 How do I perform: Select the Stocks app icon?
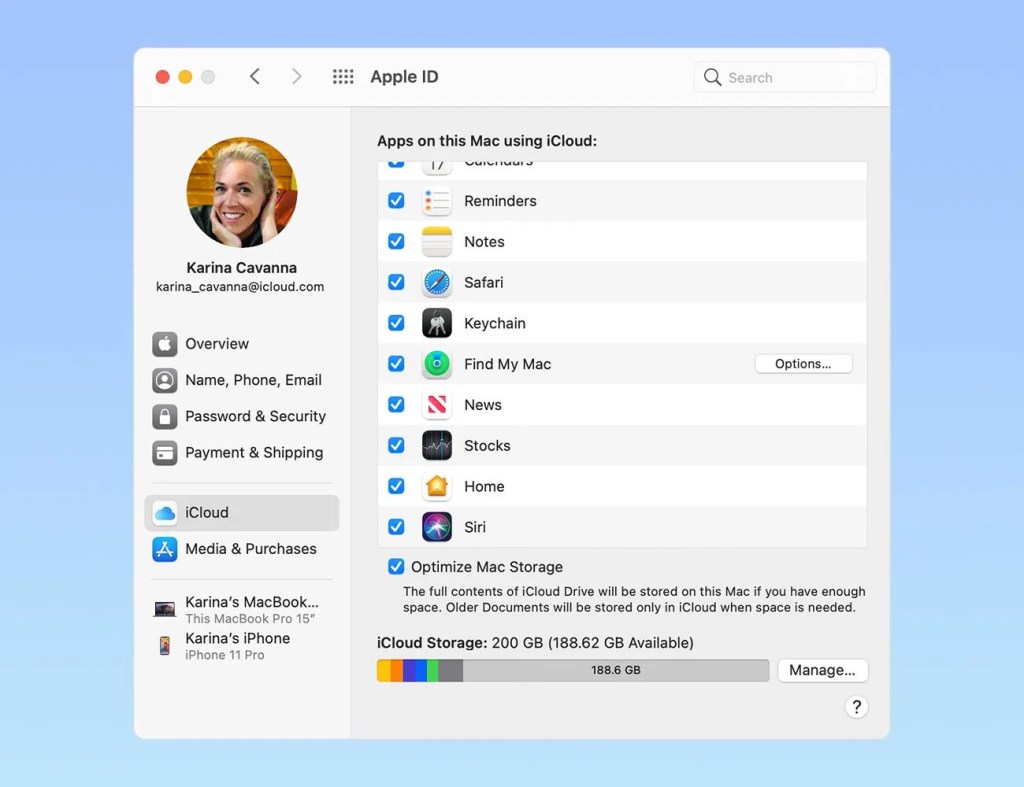point(437,445)
